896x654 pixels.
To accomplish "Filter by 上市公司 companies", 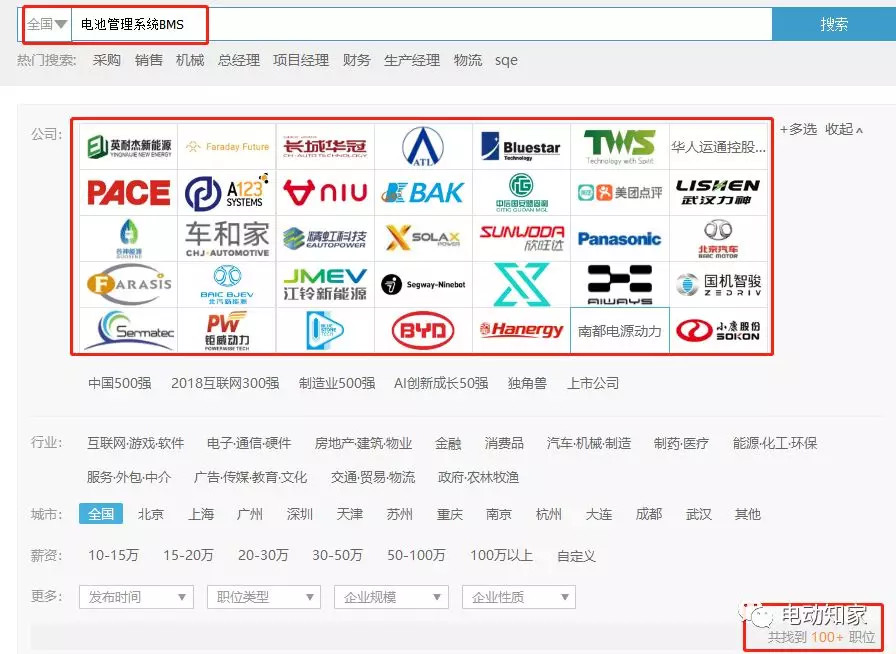I will [593, 383].
